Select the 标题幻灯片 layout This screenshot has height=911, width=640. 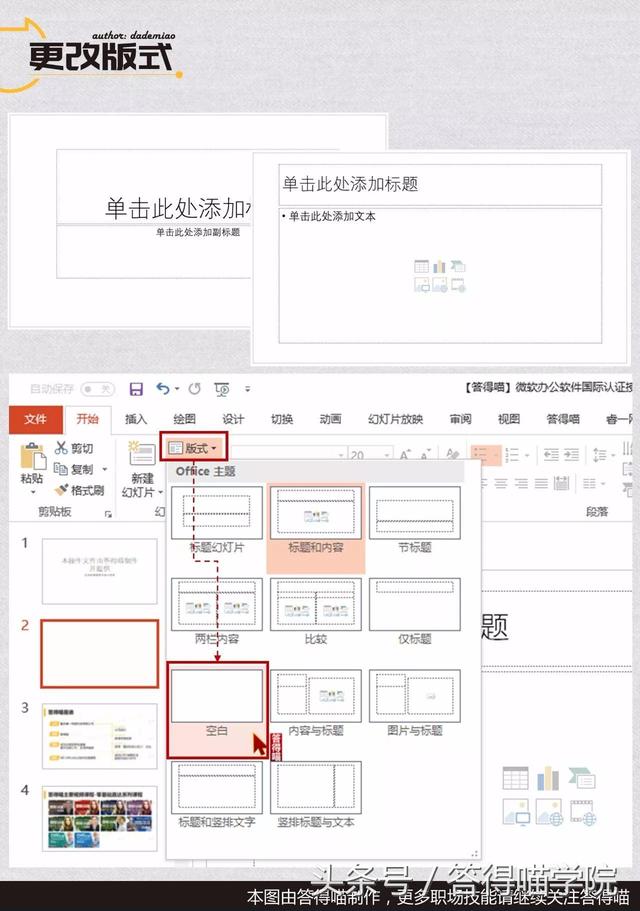coord(217,521)
